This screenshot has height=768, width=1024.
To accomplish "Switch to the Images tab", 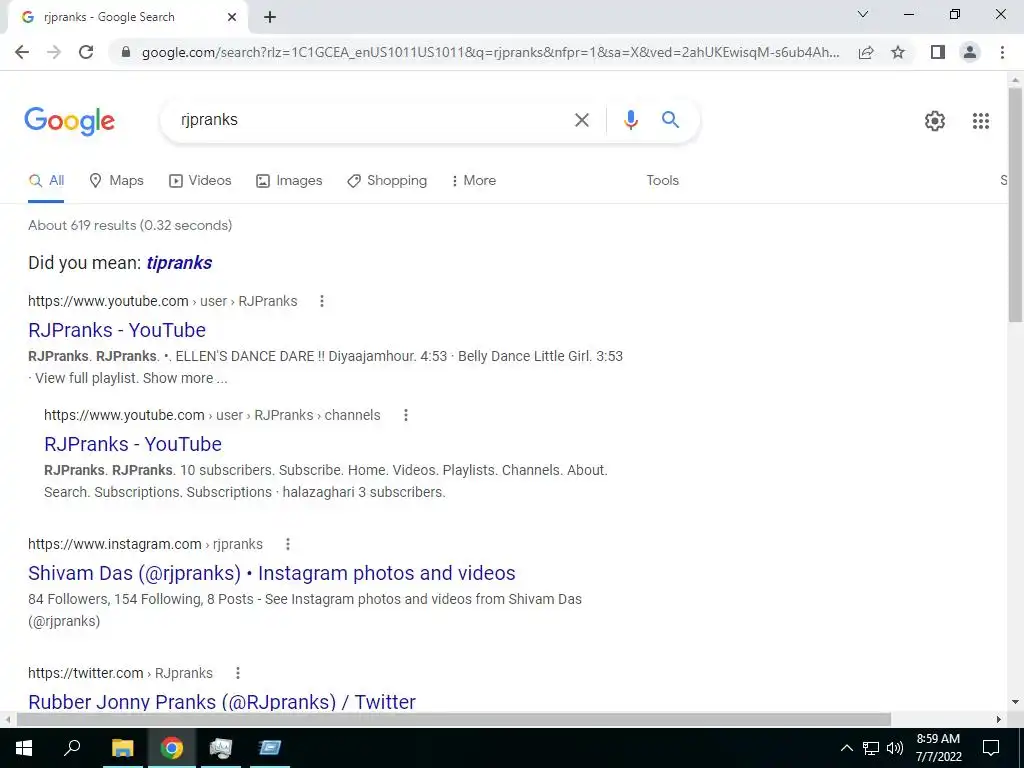I will pyautogui.click(x=289, y=181).
